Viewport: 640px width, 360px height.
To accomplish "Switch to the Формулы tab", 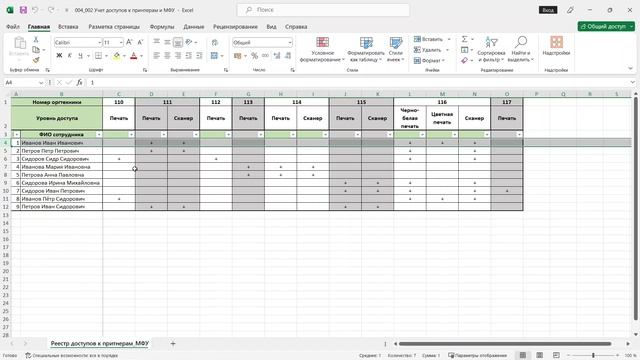I will (162, 27).
